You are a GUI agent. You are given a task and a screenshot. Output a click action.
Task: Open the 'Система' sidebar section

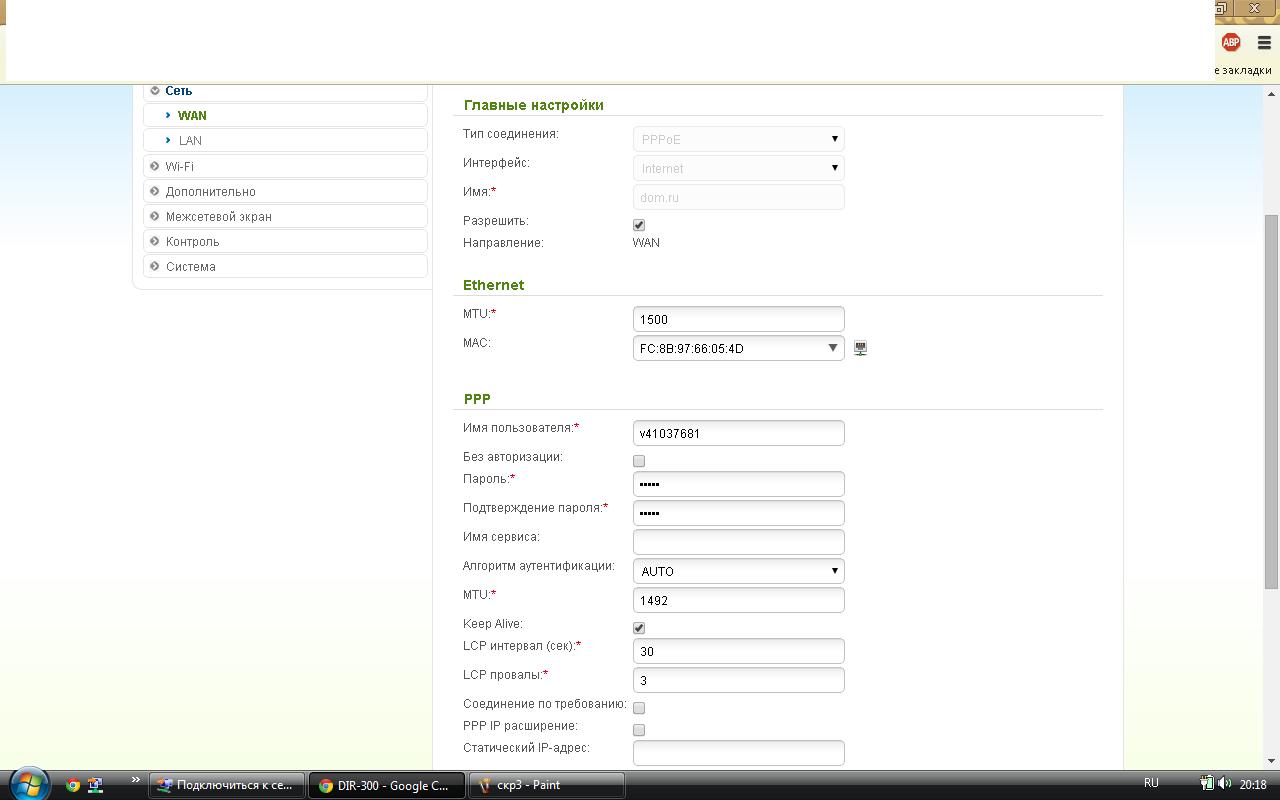190,266
